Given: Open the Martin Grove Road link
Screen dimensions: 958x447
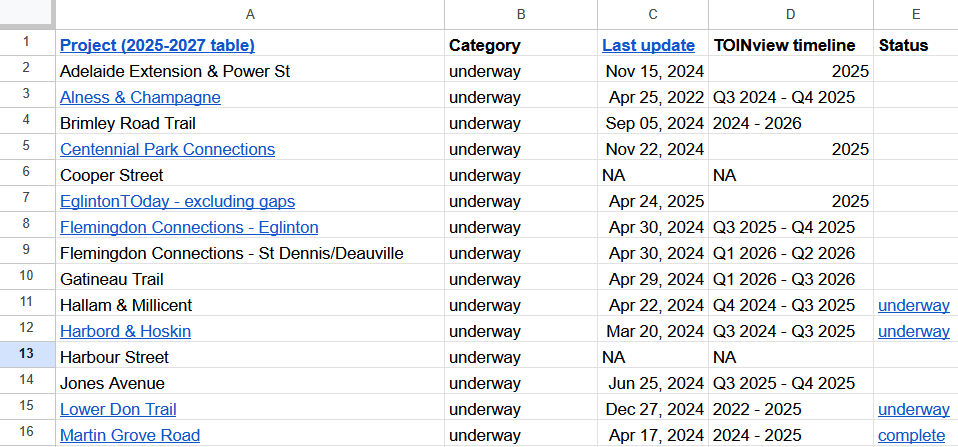Looking at the screenshot, I should [x=130, y=435].
